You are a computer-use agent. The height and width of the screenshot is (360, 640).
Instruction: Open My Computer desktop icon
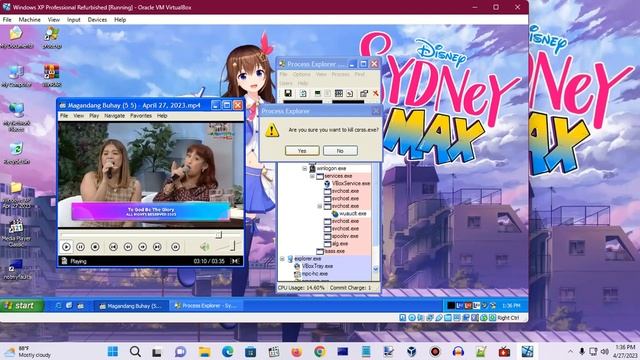[17, 76]
